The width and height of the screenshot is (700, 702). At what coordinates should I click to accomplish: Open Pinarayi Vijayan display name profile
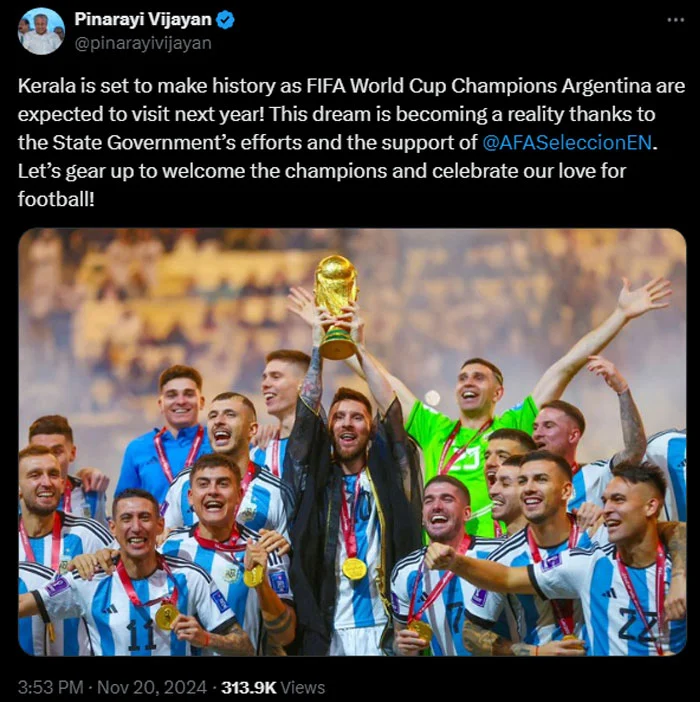click(x=143, y=19)
